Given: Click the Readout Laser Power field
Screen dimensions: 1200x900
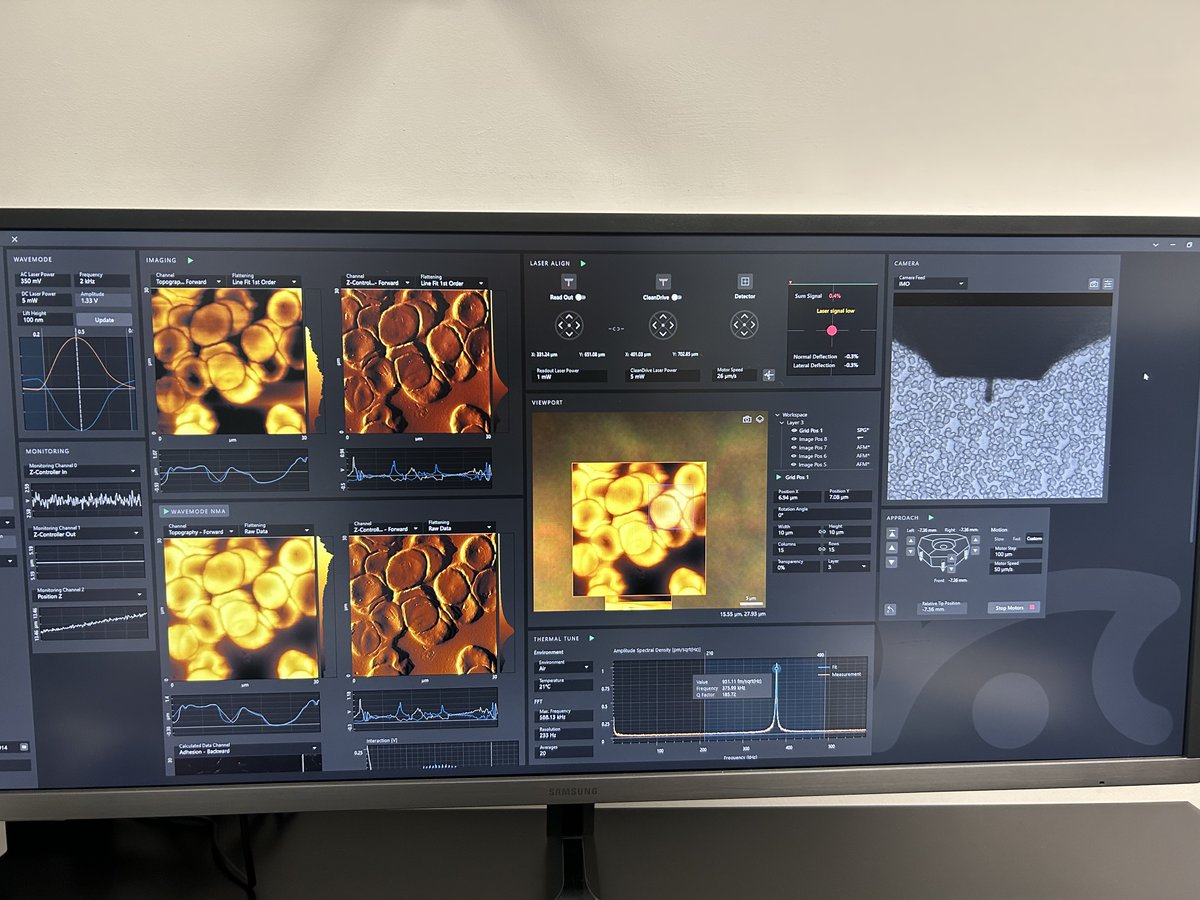Looking at the screenshot, I should point(569,375).
